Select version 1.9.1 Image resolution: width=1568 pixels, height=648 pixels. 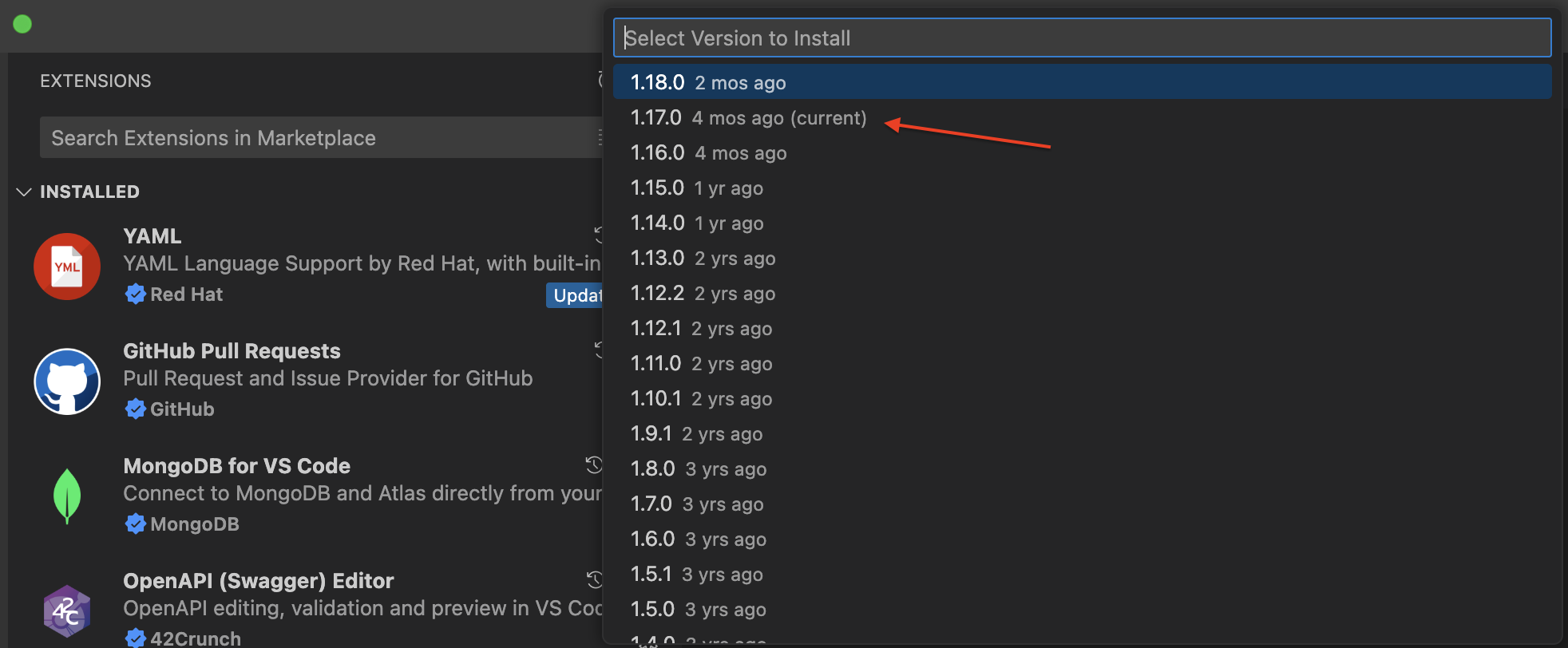point(1082,433)
